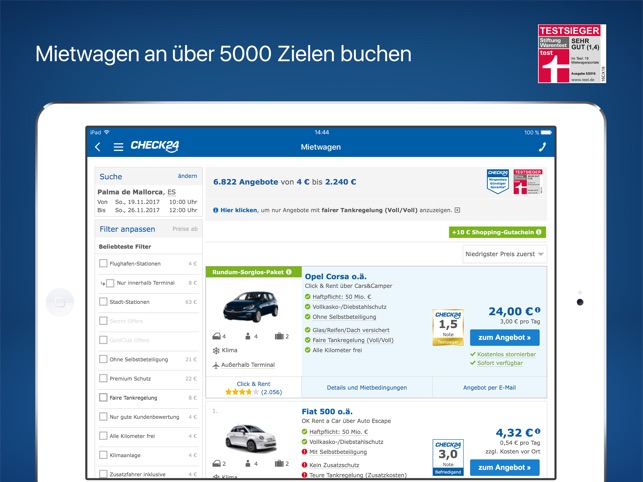
Task: Tap the CHECK24 logo
Action: (x=155, y=146)
